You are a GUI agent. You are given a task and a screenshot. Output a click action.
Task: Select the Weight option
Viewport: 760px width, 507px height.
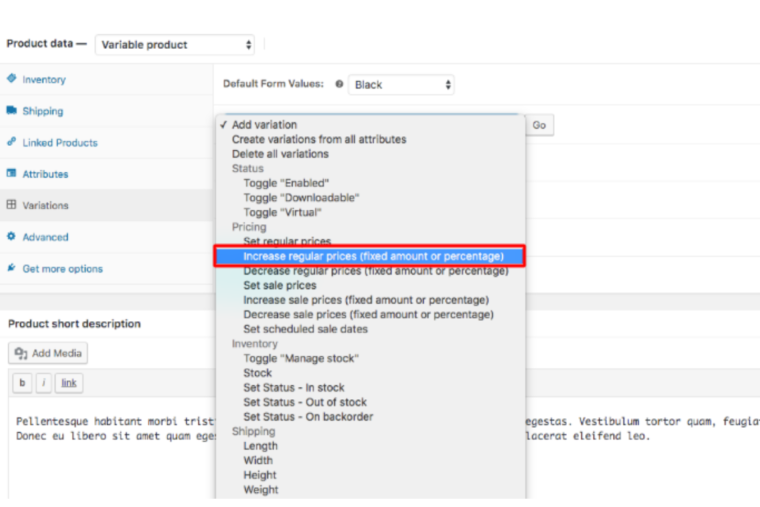[370, 490]
